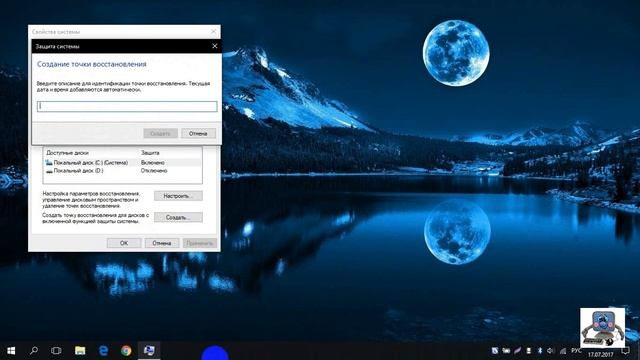Select System Properties taskbar icon
This screenshot has height=360, width=640.
coord(149,351)
